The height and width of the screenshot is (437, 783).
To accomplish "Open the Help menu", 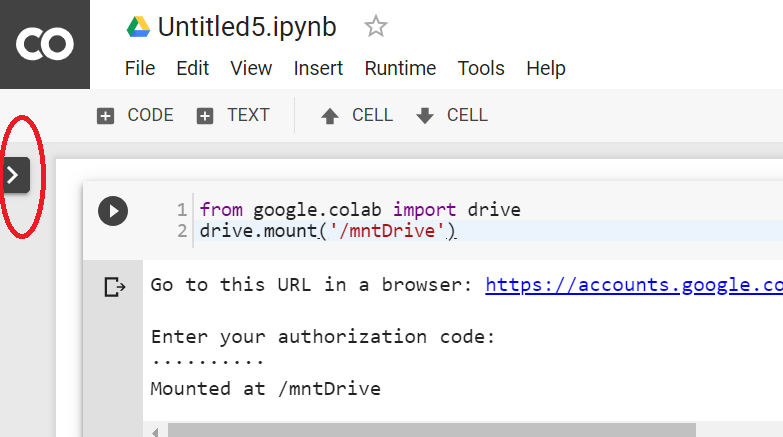I will [x=546, y=68].
